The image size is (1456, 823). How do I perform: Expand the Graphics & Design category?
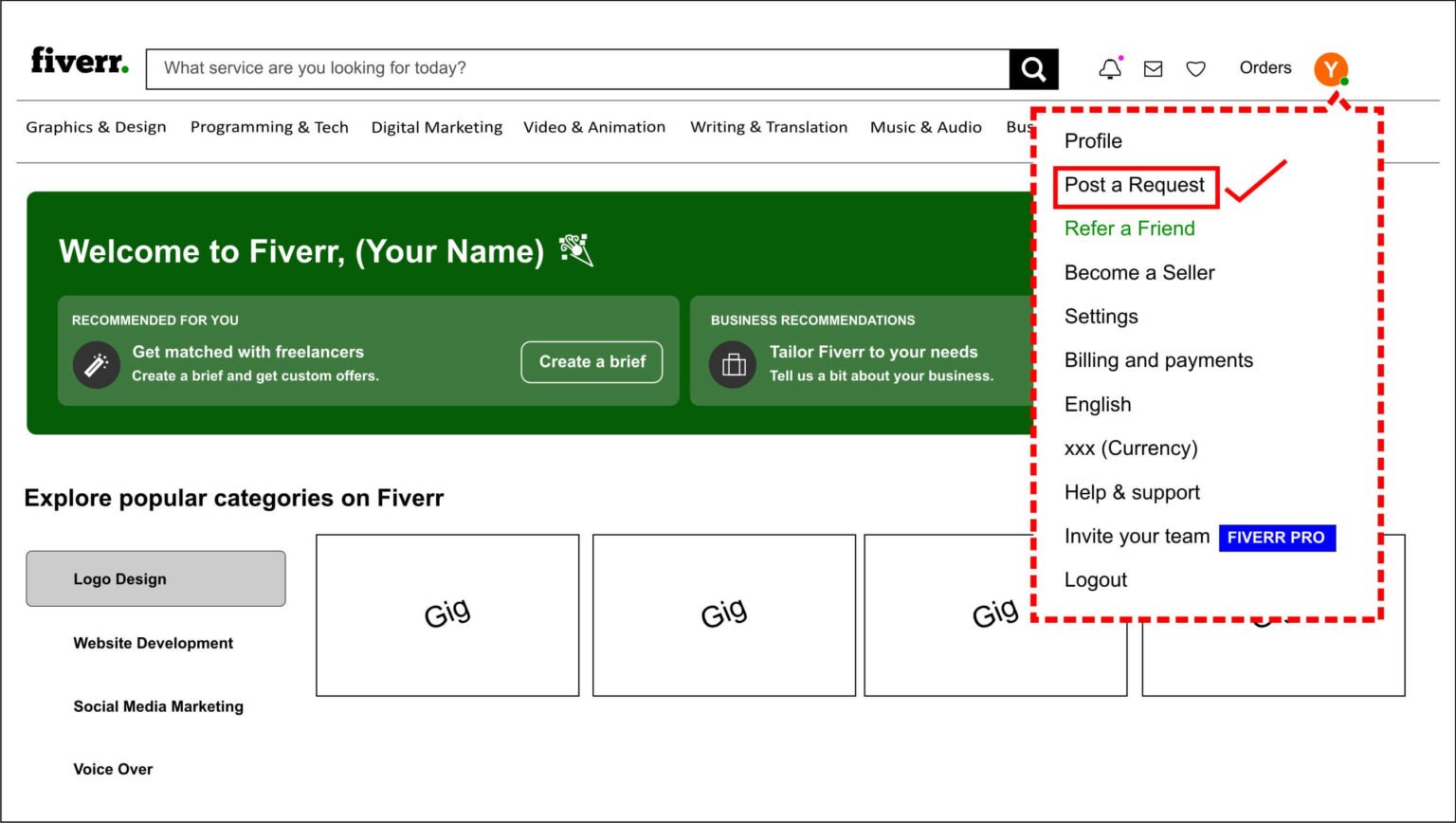click(96, 127)
